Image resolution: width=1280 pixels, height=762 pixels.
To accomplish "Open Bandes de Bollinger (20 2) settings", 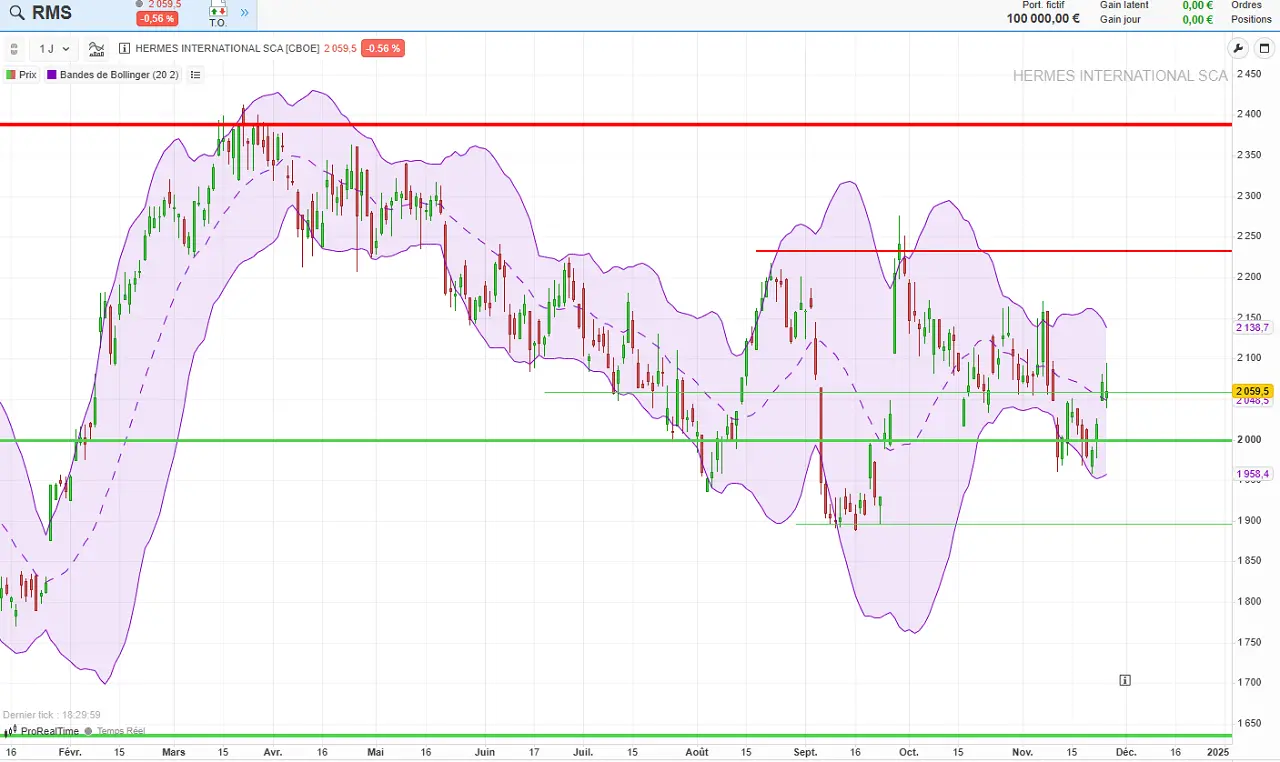I will click(x=119, y=75).
